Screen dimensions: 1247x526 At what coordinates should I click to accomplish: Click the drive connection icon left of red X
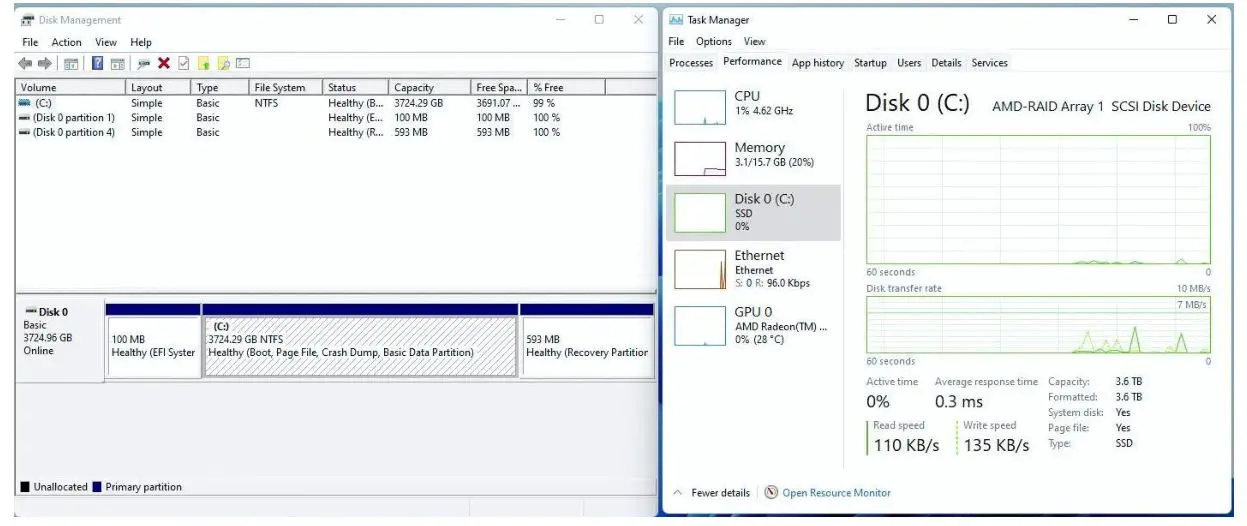144,63
